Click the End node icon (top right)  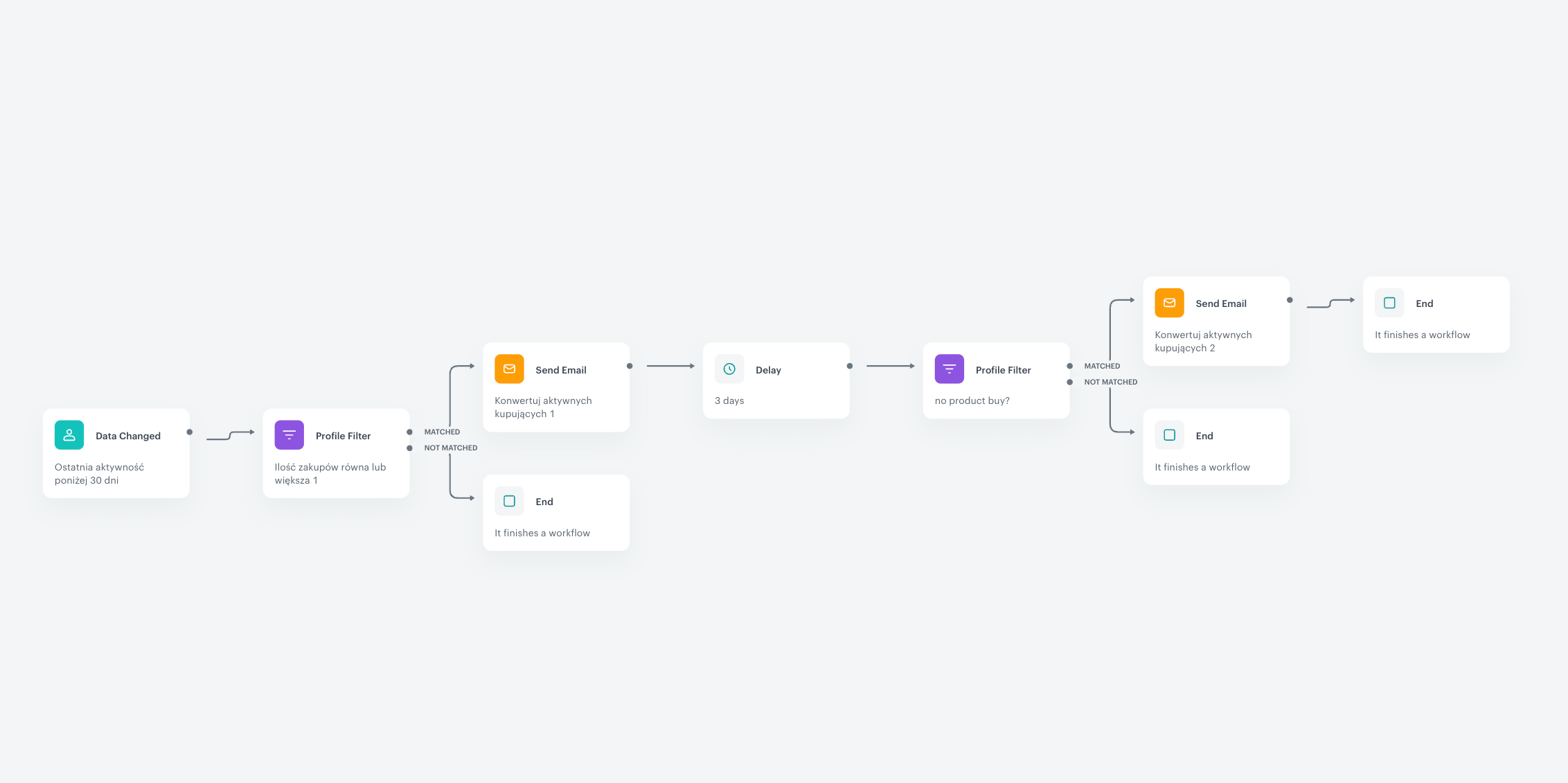(1390, 302)
